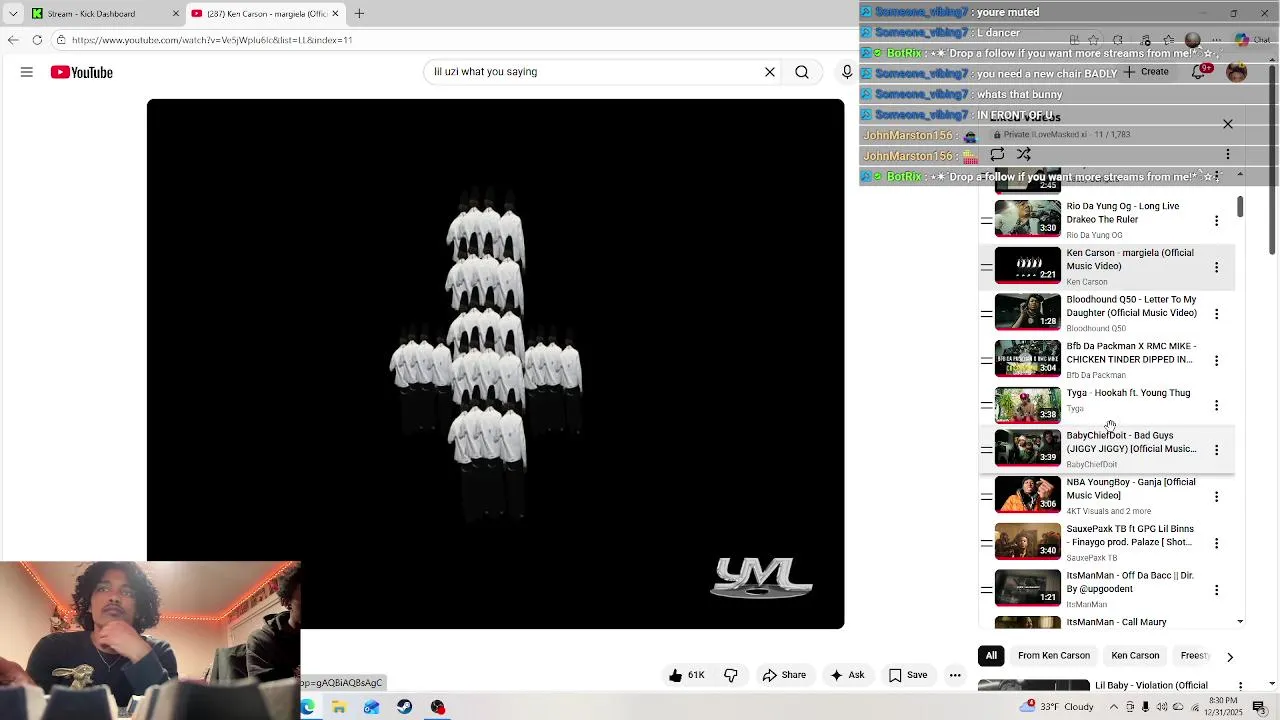Viewport: 1280px width, 720px height.
Task: Click the playlist panel scrollbar thumb
Action: [1240, 206]
